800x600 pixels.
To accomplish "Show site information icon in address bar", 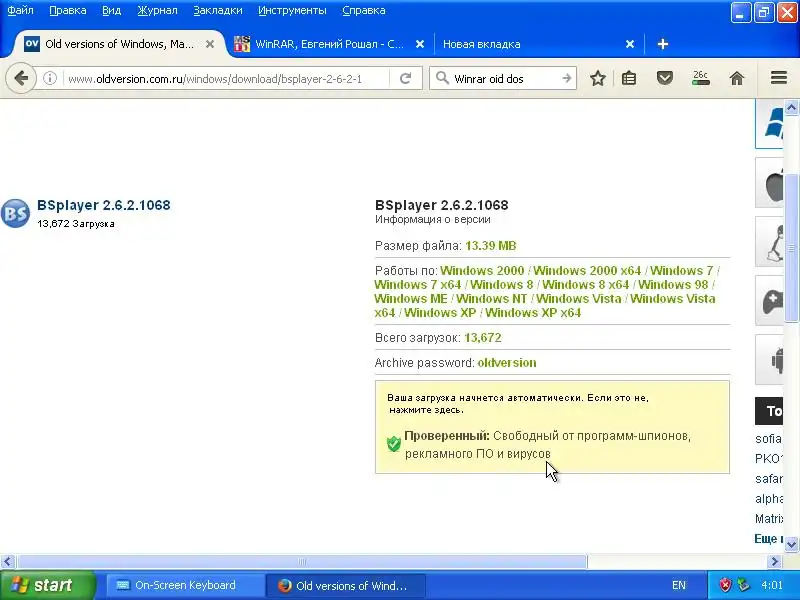I will pyautogui.click(x=49, y=79).
